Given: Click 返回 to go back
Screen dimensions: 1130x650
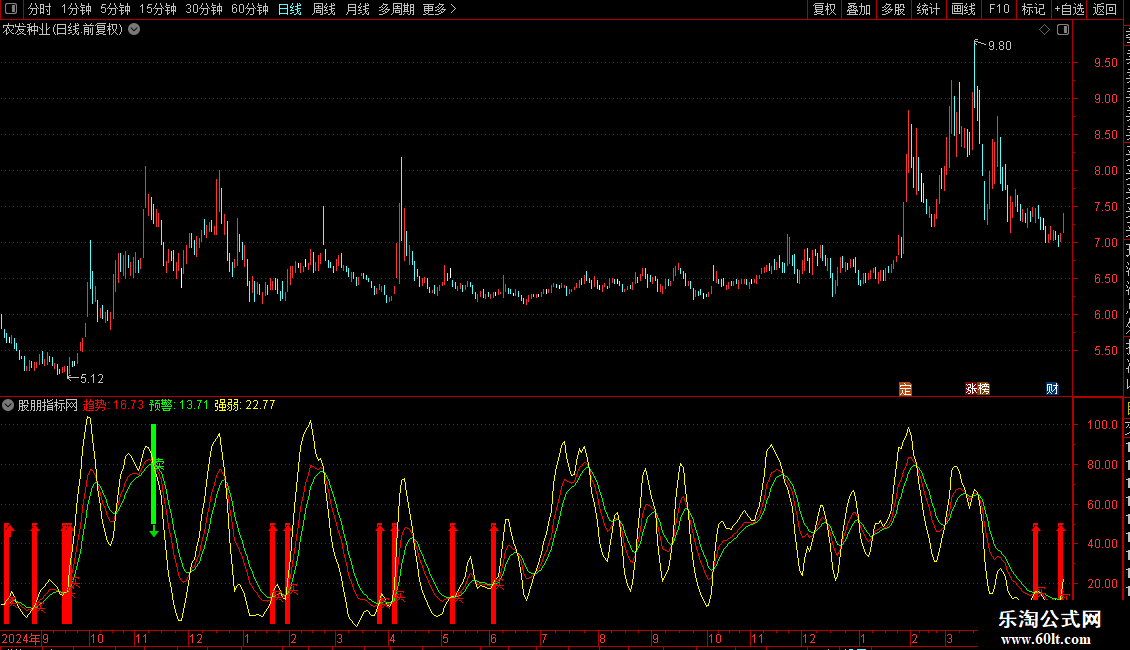Looking at the screenshot, I should pyautogui.click(x=1104, y=9).
